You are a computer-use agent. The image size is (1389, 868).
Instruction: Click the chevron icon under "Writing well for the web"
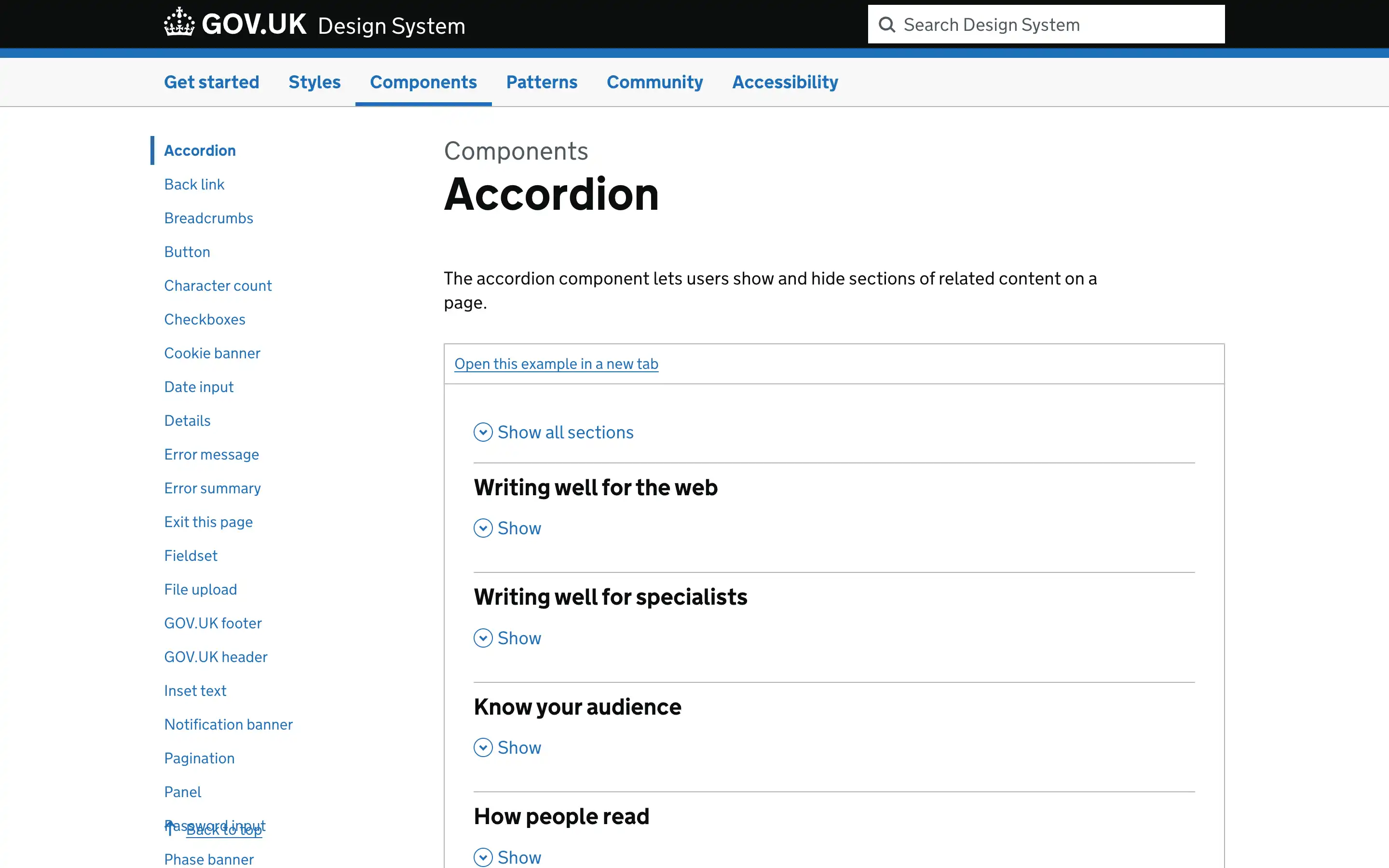[483, 528]
